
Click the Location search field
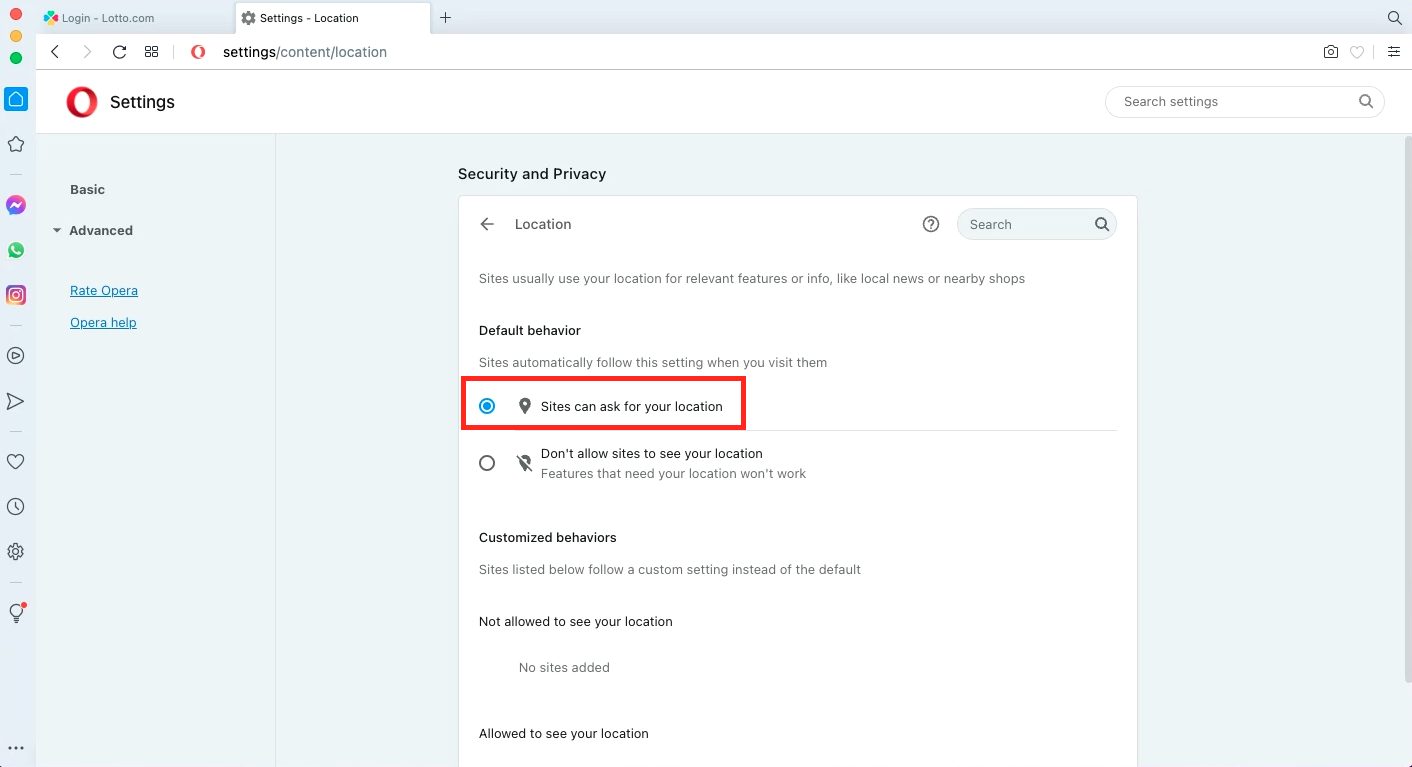1036,224
